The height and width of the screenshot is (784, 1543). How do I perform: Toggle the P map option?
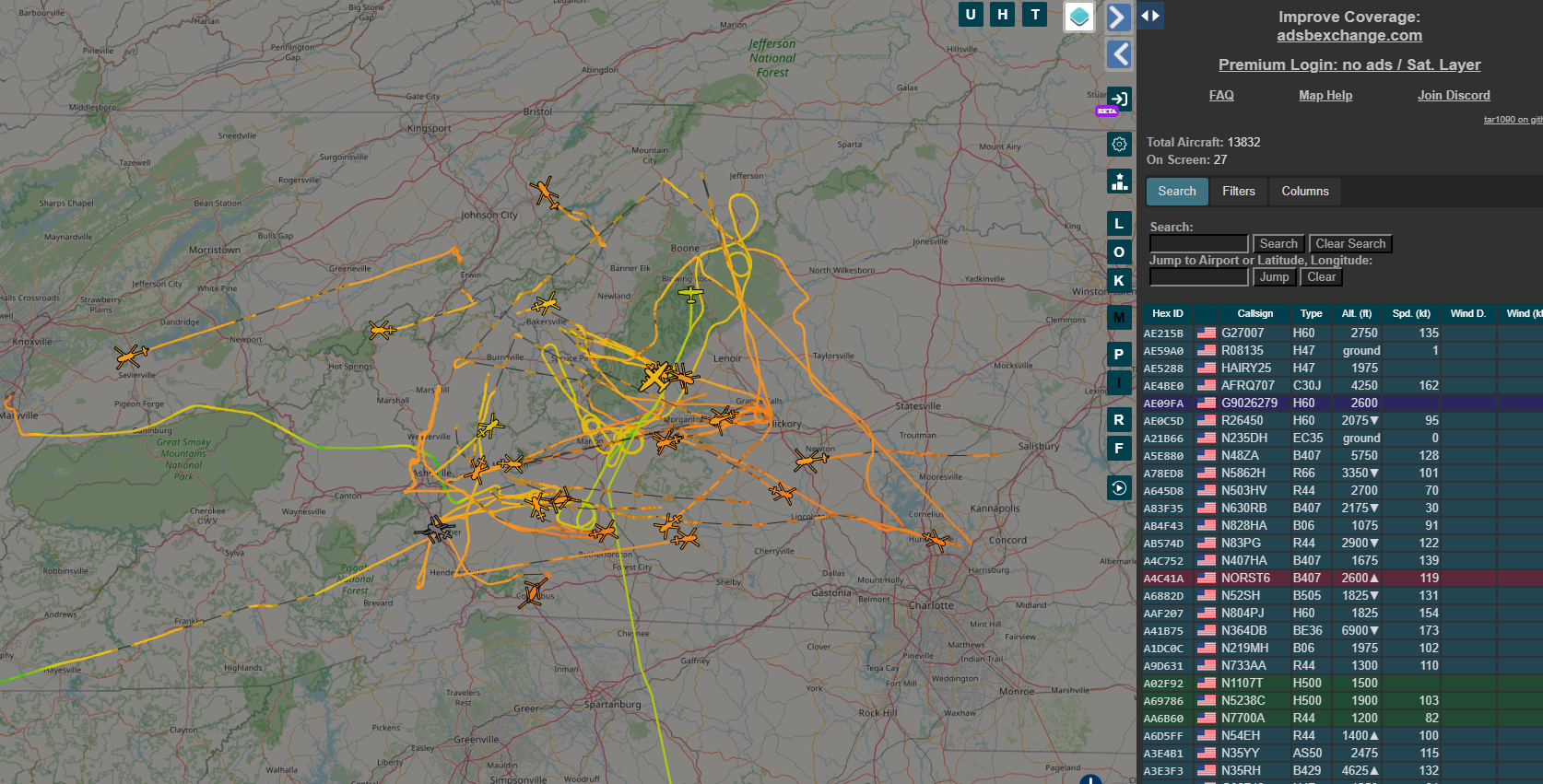click(1119, 354)
